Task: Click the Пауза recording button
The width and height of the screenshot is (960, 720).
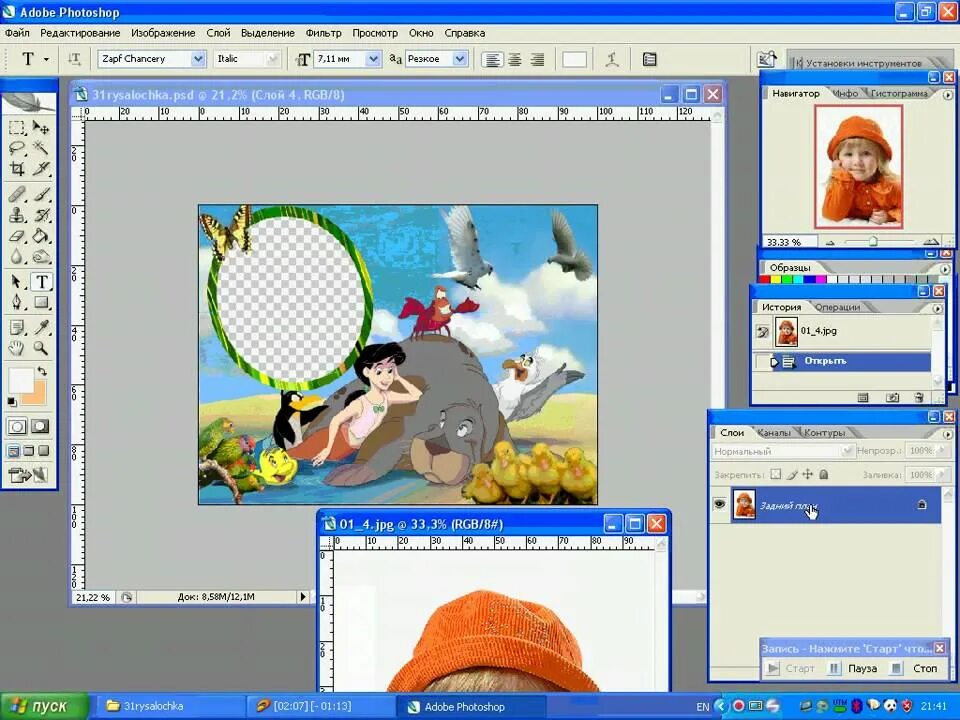Action: pyautogui.click(x=853, y=668)
